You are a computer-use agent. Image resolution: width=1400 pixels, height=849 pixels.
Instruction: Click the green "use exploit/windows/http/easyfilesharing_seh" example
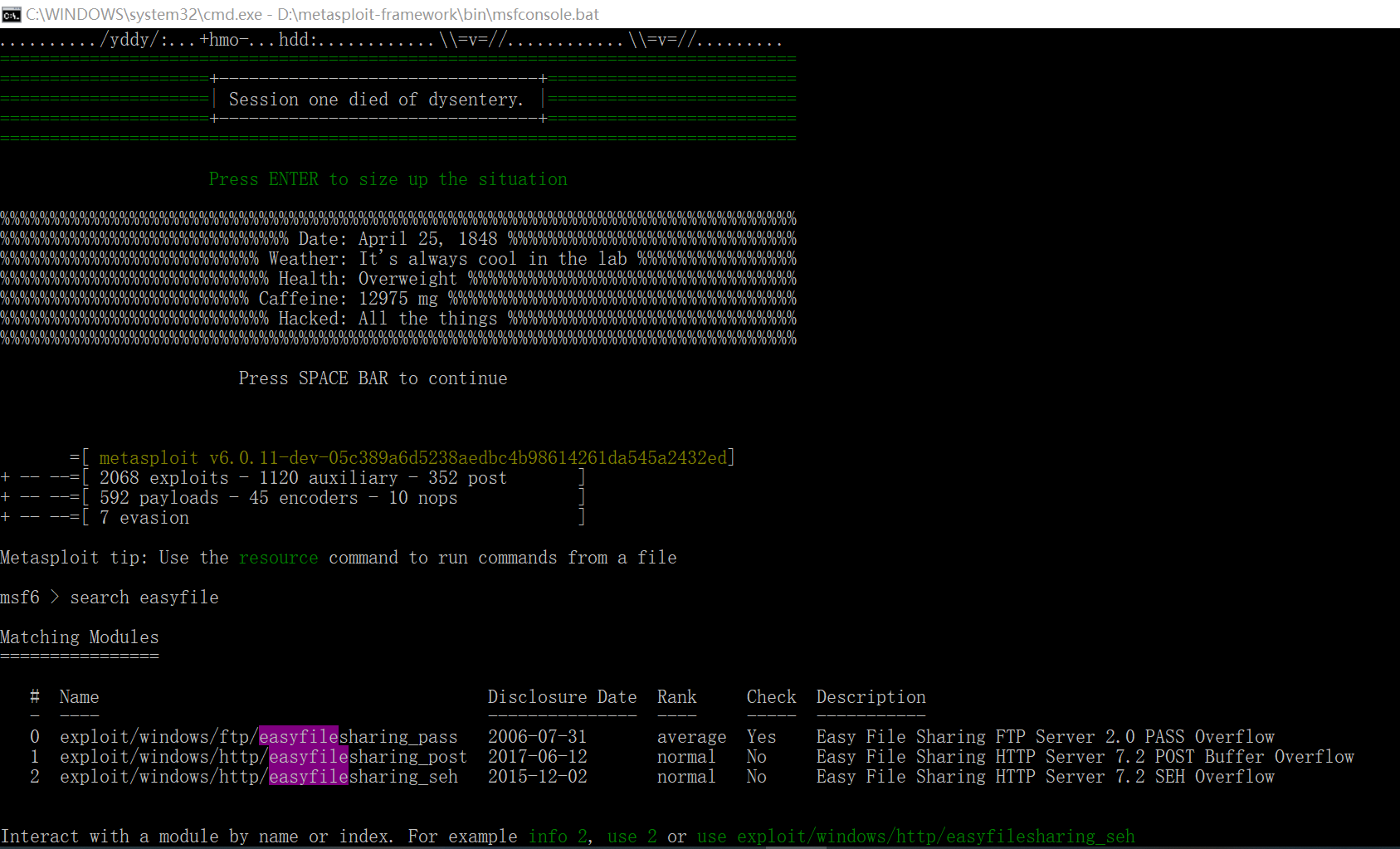915,837
